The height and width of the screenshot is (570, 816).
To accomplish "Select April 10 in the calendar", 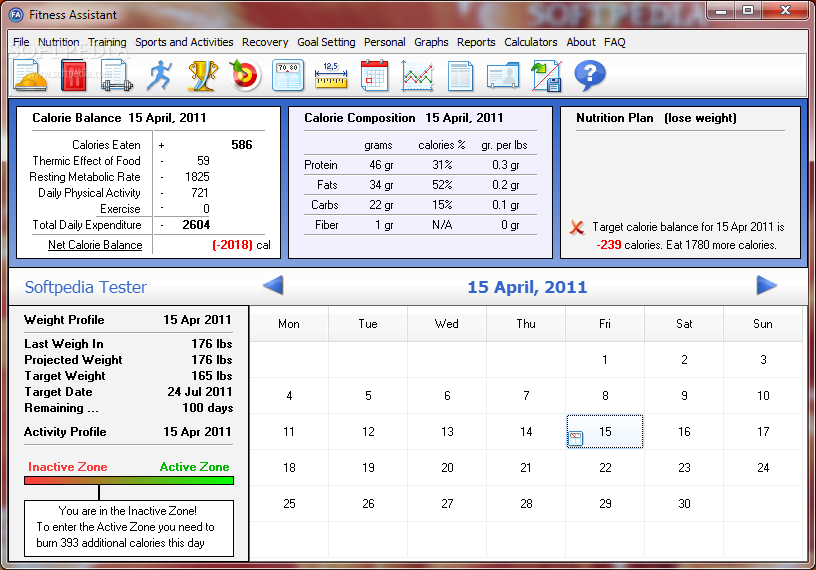I will click(x=763, y=396).
